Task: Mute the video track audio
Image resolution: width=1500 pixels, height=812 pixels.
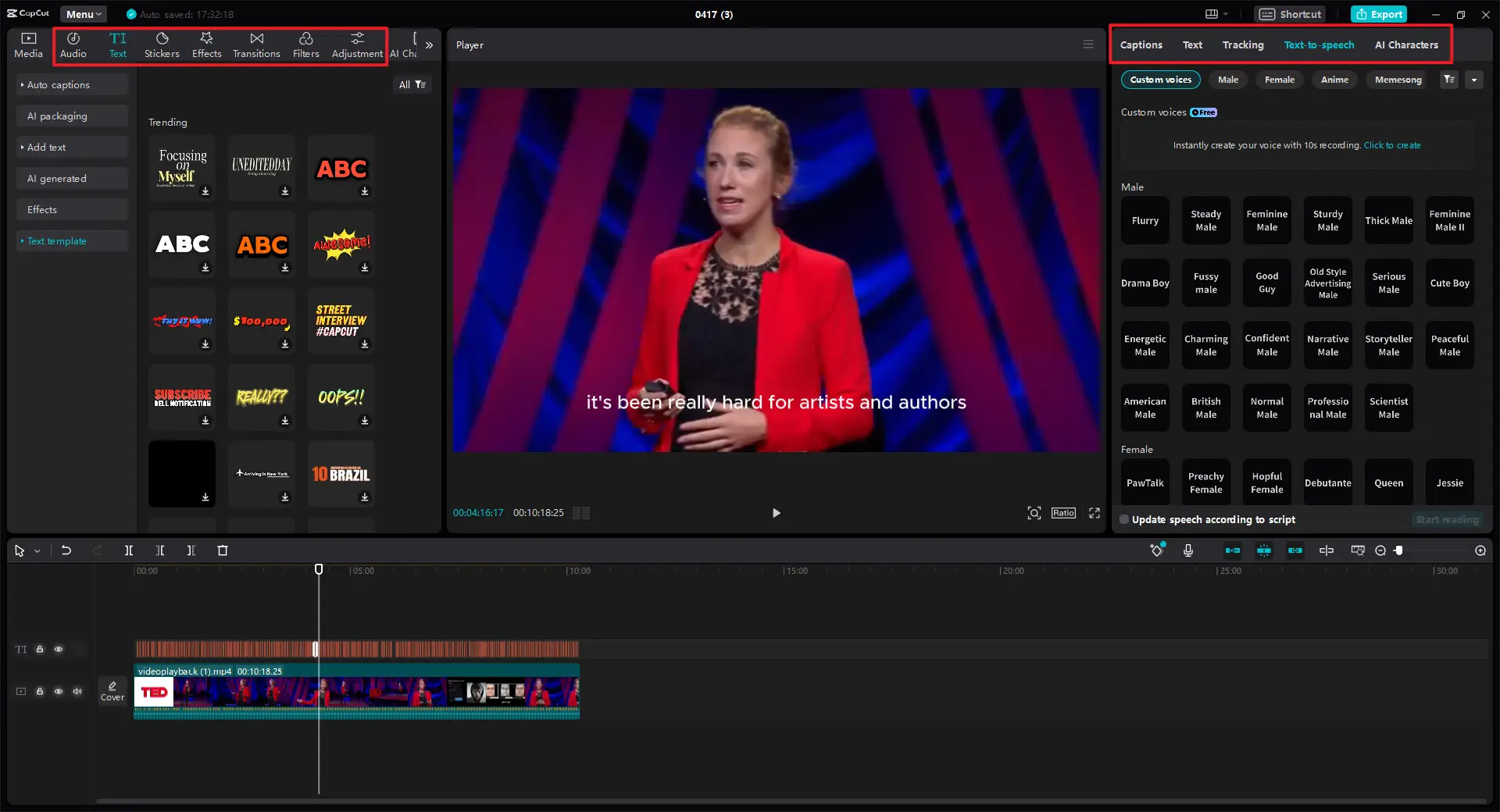Action: coord(77,691)
